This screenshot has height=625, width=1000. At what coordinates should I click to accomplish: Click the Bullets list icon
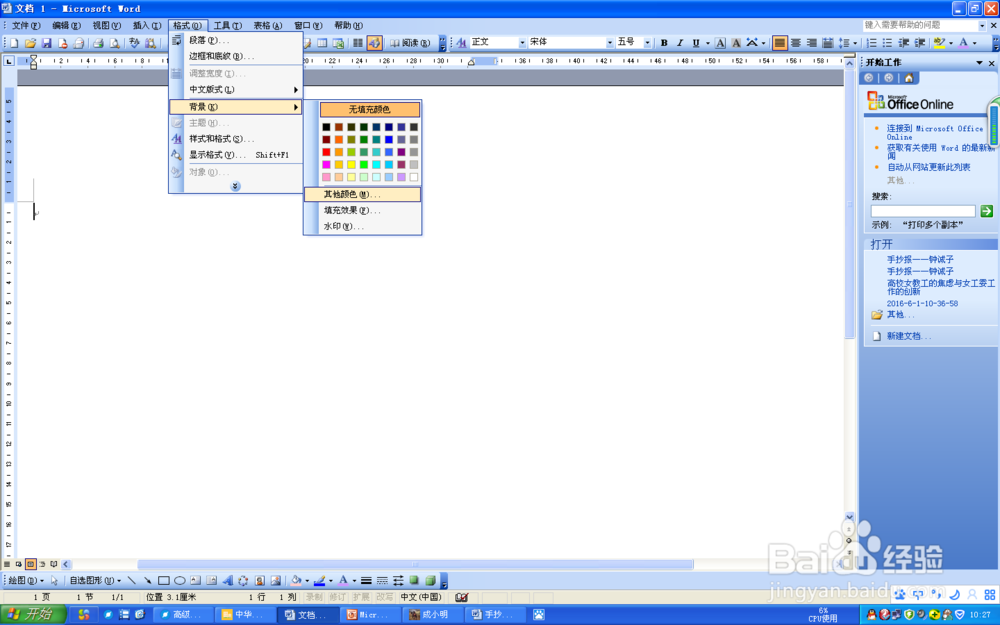pyautogui.click(x=887, y=43)
